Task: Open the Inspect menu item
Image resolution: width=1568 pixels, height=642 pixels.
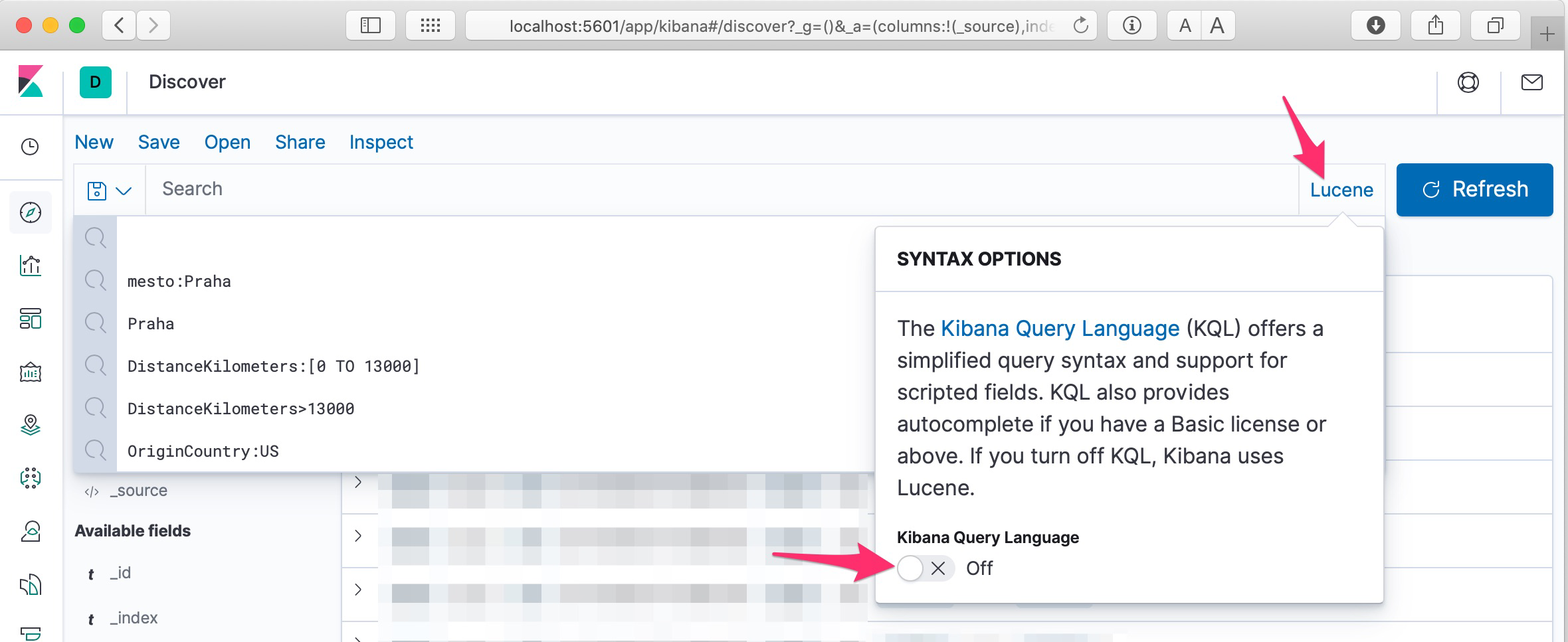Action: click(x=381, y=142)
